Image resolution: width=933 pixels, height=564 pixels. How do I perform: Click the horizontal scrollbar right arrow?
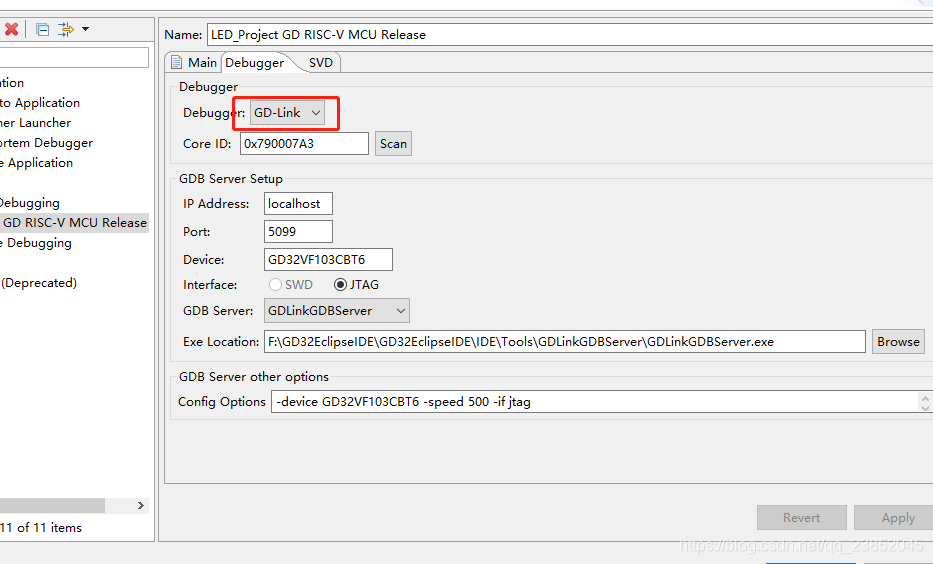pos(141,505)
